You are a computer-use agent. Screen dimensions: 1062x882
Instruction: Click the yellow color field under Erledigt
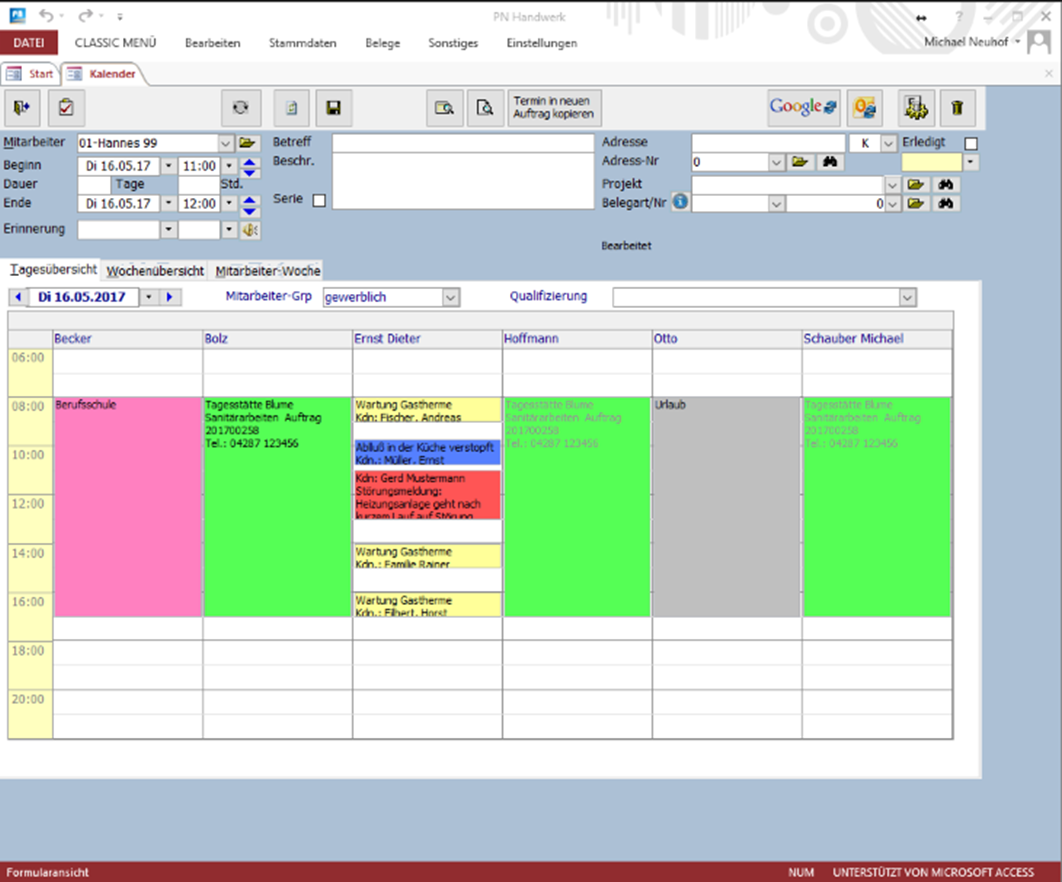click(x=932, y=162)
